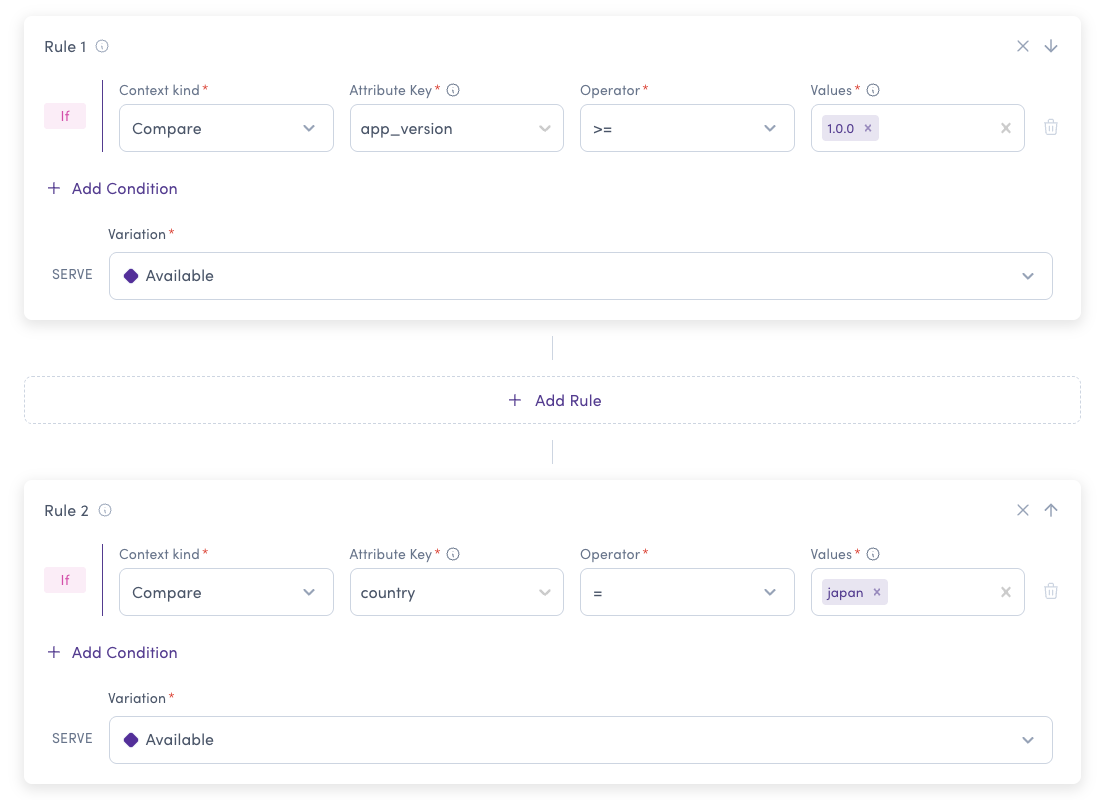Delete Rule 1's condition via the trash icon

tap(1051, 127)
